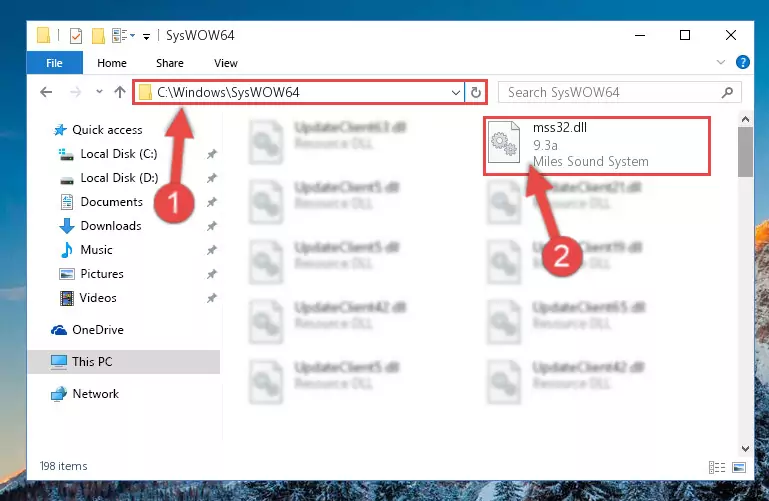The height and width of the screenshot is (501, 769).
Task: Open the Share ribbon tab
Action: [x=170, y=63]
